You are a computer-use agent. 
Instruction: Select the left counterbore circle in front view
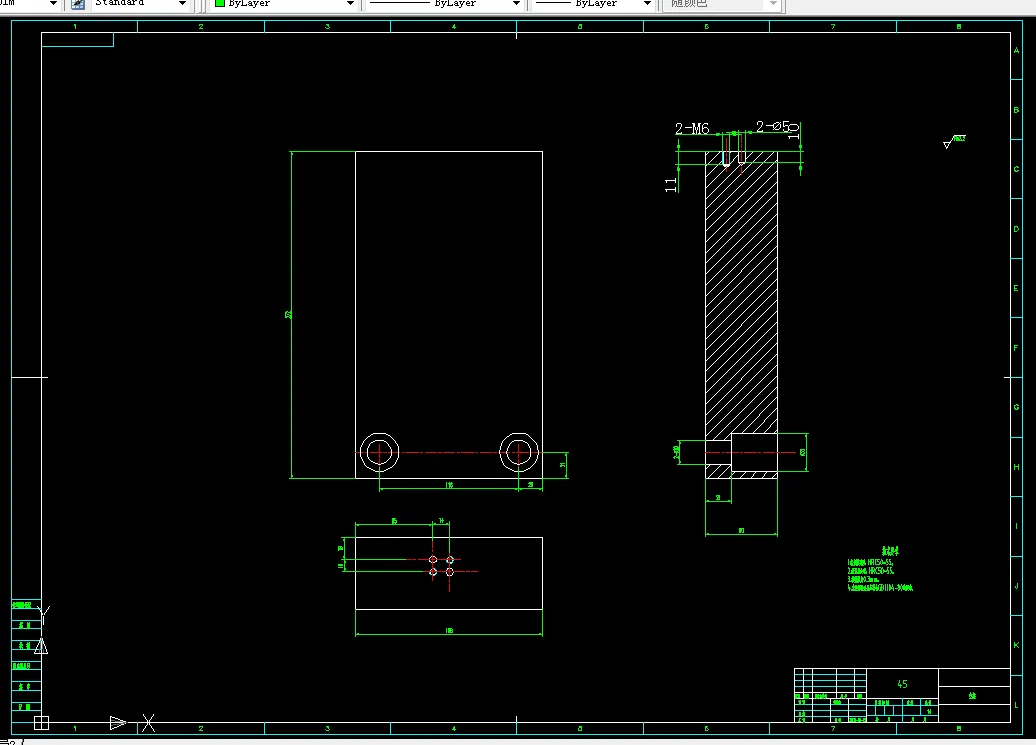click(x=379, y=452)
